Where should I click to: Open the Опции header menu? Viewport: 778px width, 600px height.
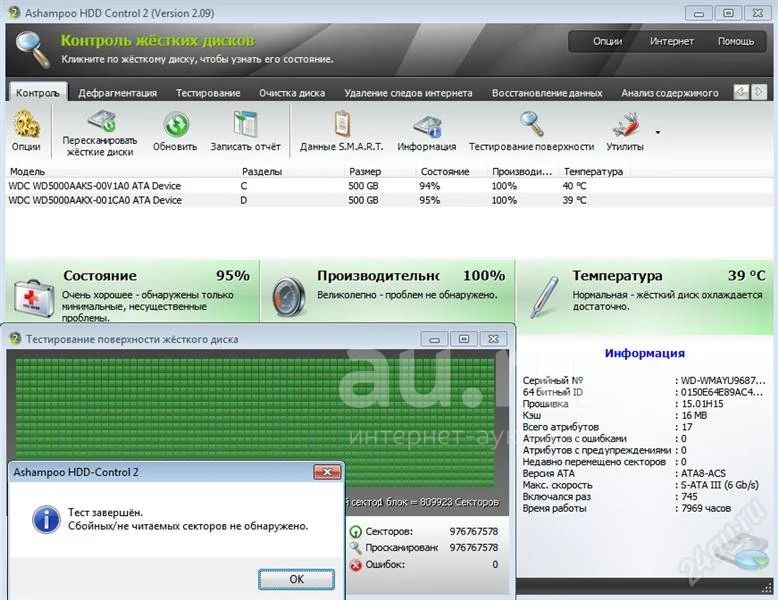[x=607, y=42]
